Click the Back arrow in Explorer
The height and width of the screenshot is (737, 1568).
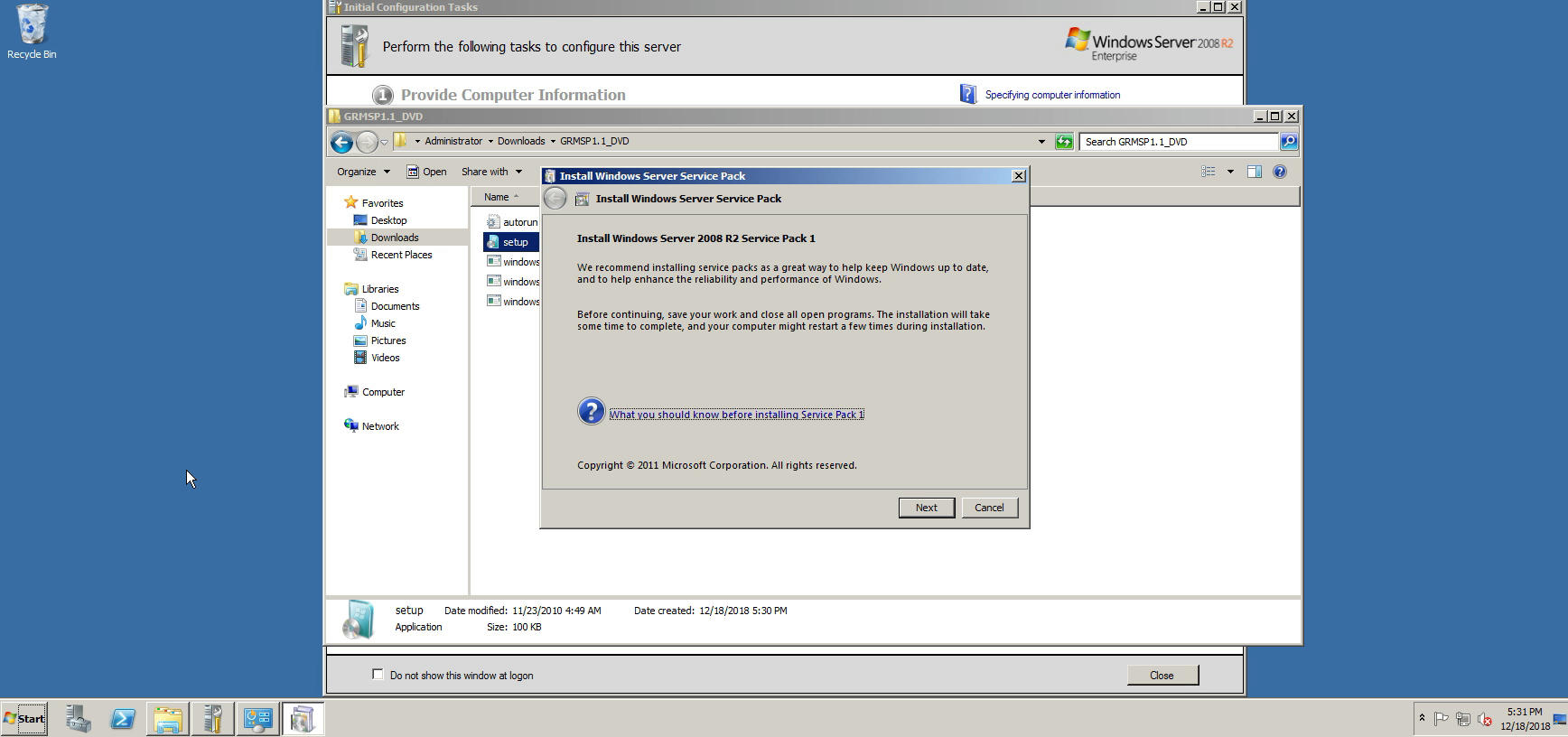tap(341, 142)
